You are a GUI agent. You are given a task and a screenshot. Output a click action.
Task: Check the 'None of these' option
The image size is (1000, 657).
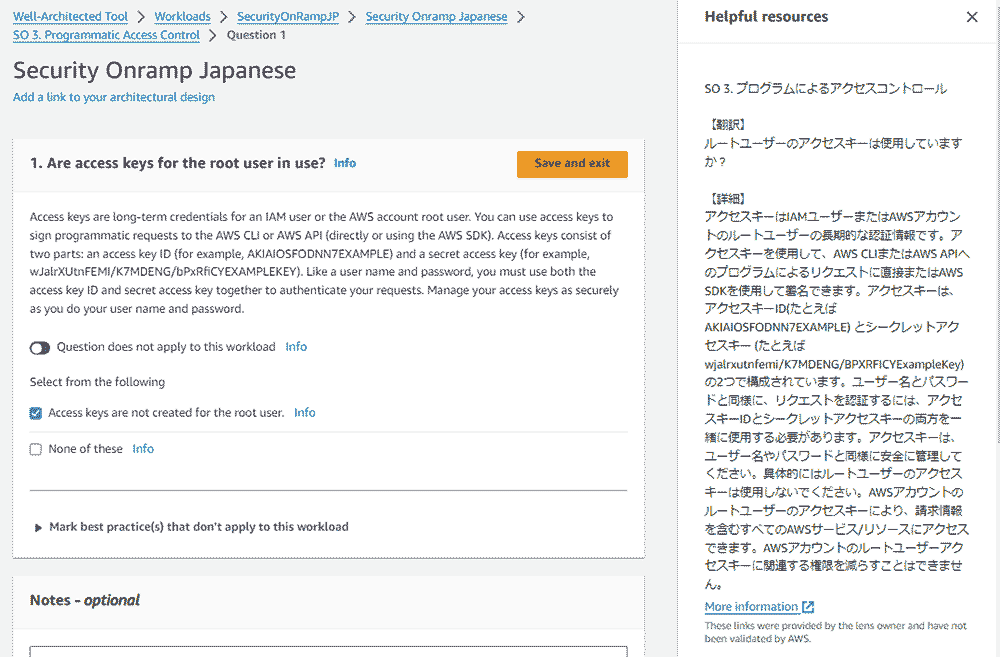(x=36, y=450)
